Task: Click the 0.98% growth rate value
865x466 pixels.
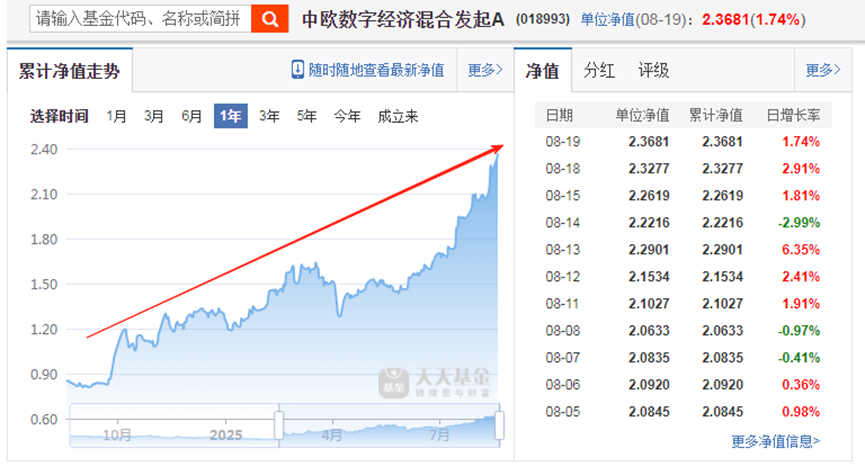Action: pos(801,412)
